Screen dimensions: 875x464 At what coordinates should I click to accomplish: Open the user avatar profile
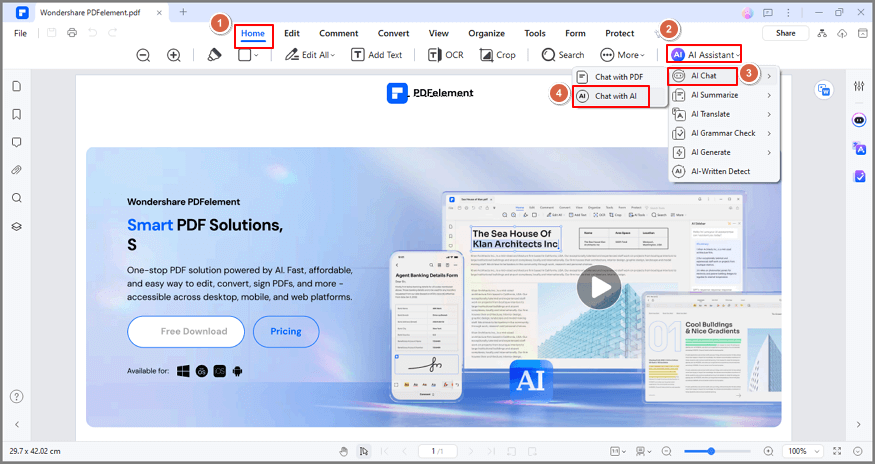click(x=748, y=12)
